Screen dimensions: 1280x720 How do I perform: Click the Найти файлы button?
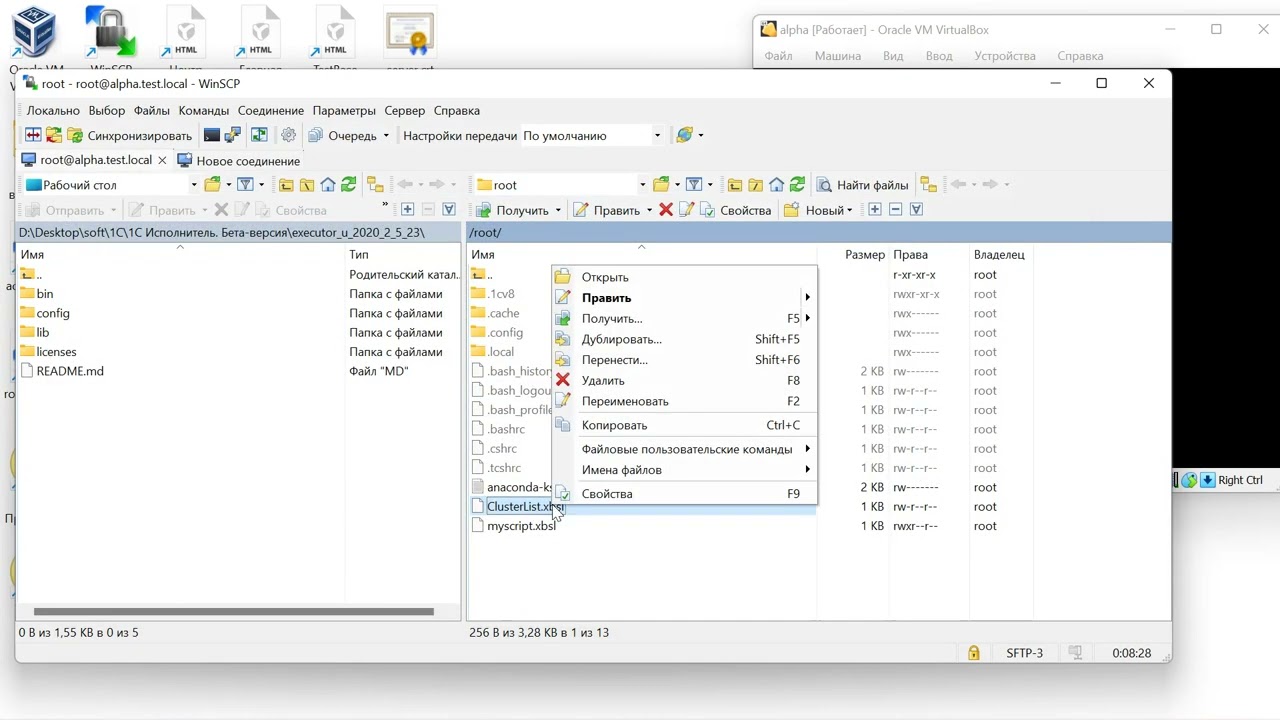tap(863, 185)
